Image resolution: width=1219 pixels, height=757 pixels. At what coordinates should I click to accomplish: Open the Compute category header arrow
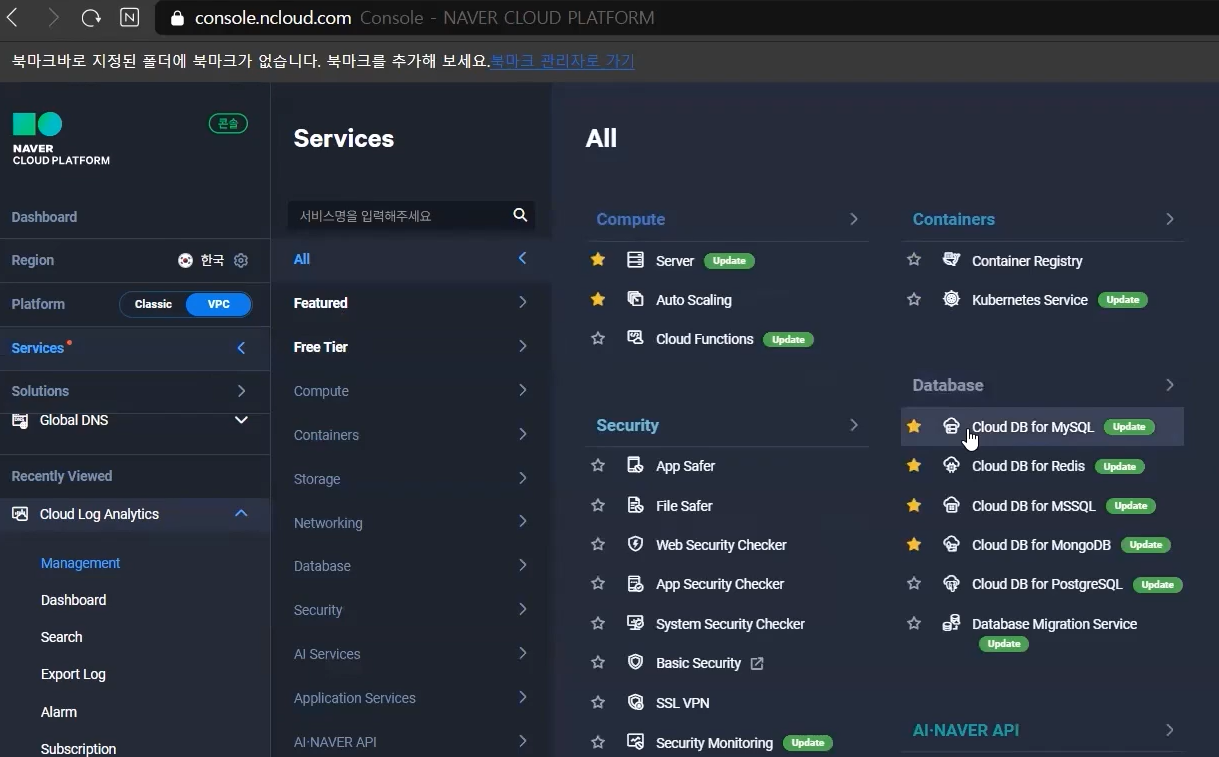click(x=854, y=219)
